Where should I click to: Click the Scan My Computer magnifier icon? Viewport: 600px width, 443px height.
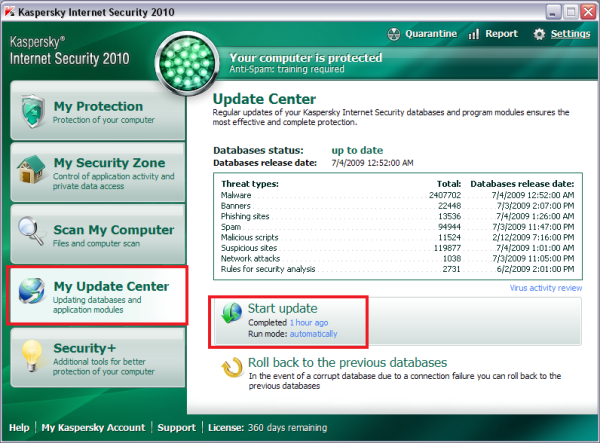pos(31,231)
